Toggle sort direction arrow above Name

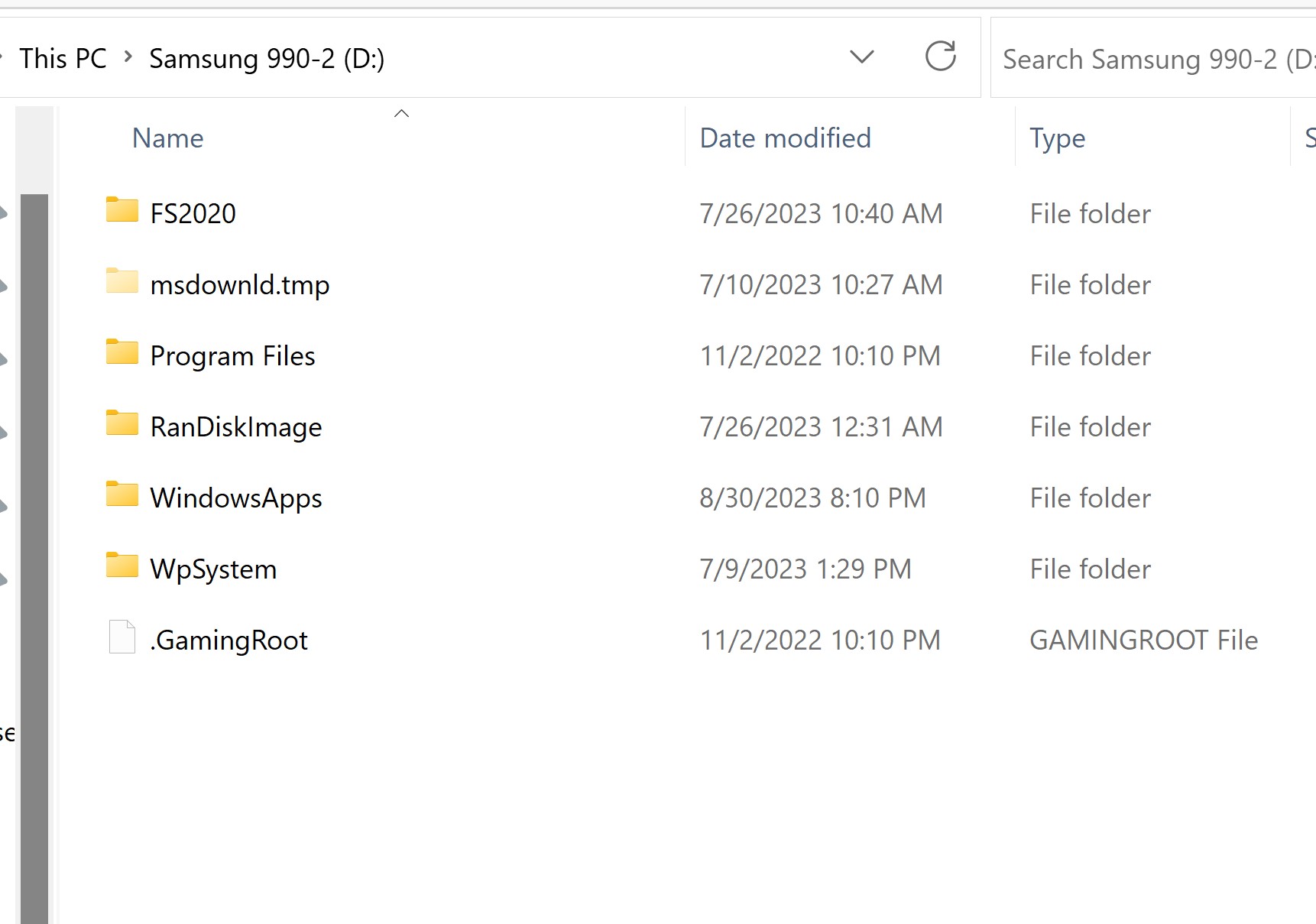401,114
